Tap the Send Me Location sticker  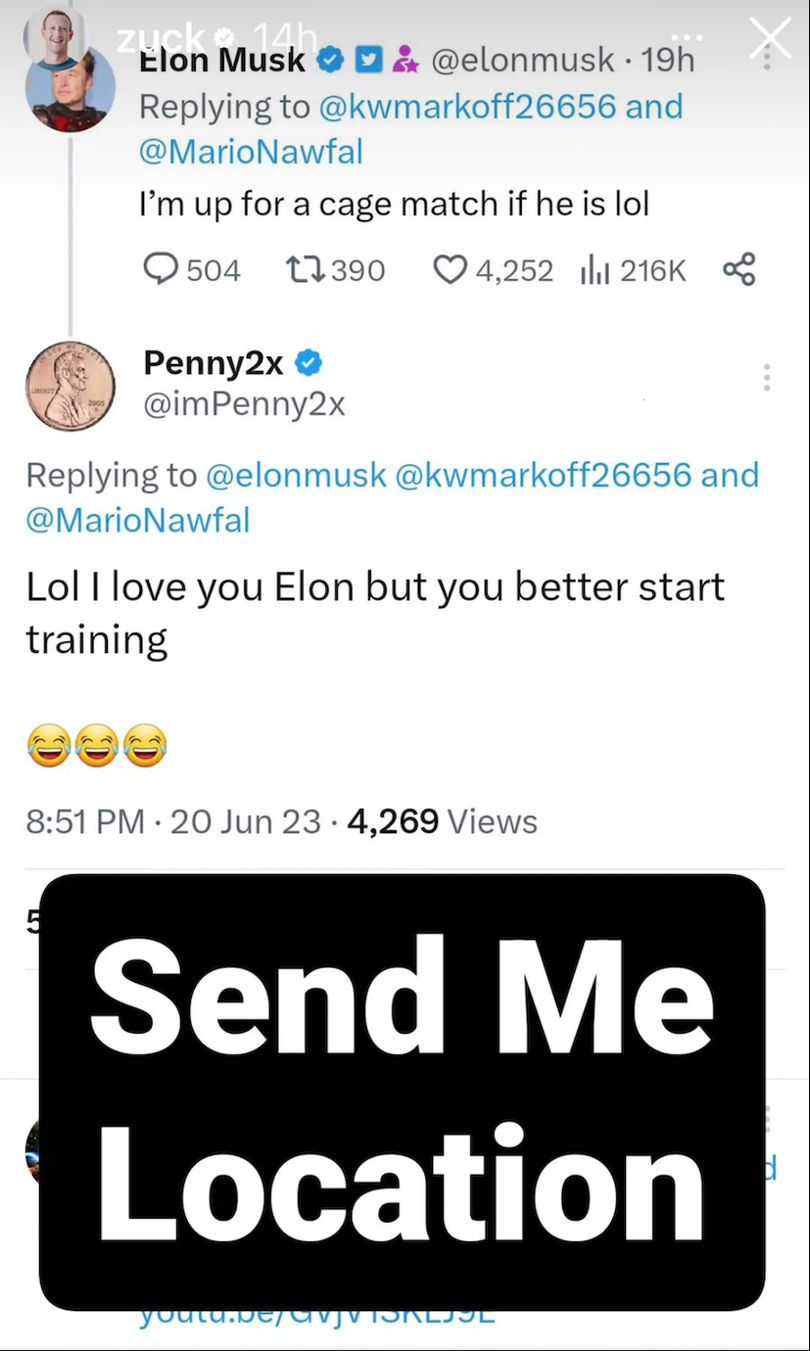(x=403, y=1090)
